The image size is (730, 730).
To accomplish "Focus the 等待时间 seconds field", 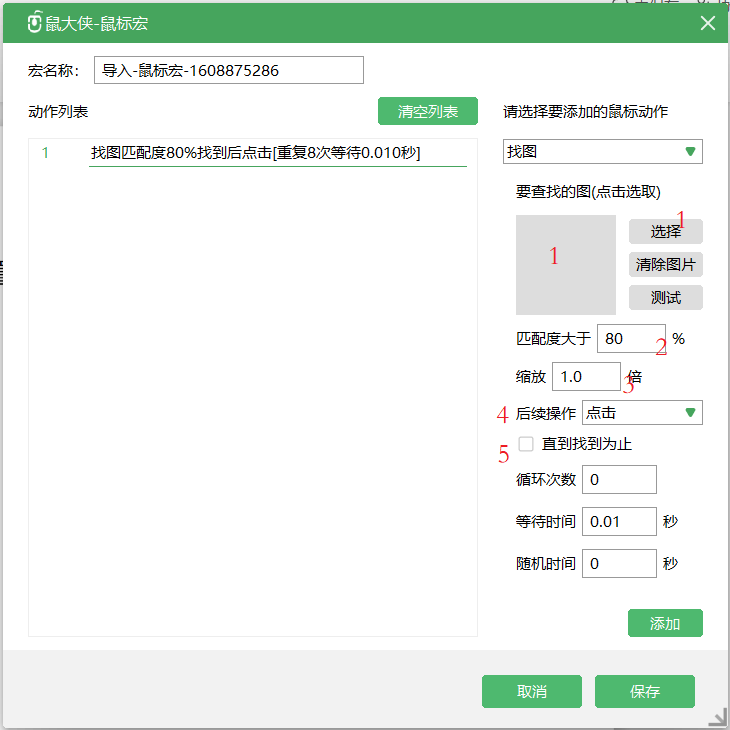I will [x=619, y=522].
